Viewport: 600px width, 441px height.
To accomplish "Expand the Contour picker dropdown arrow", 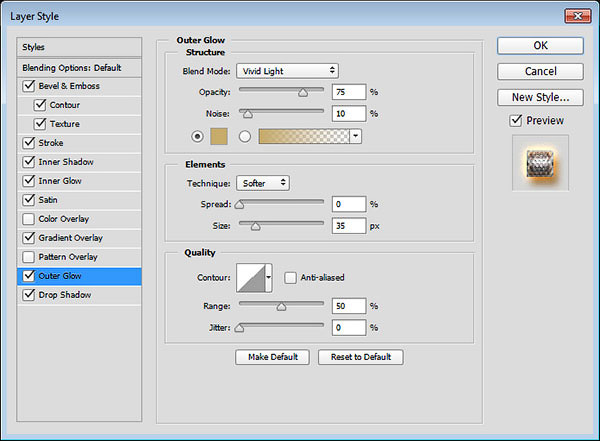I will [x=269, y=278].
